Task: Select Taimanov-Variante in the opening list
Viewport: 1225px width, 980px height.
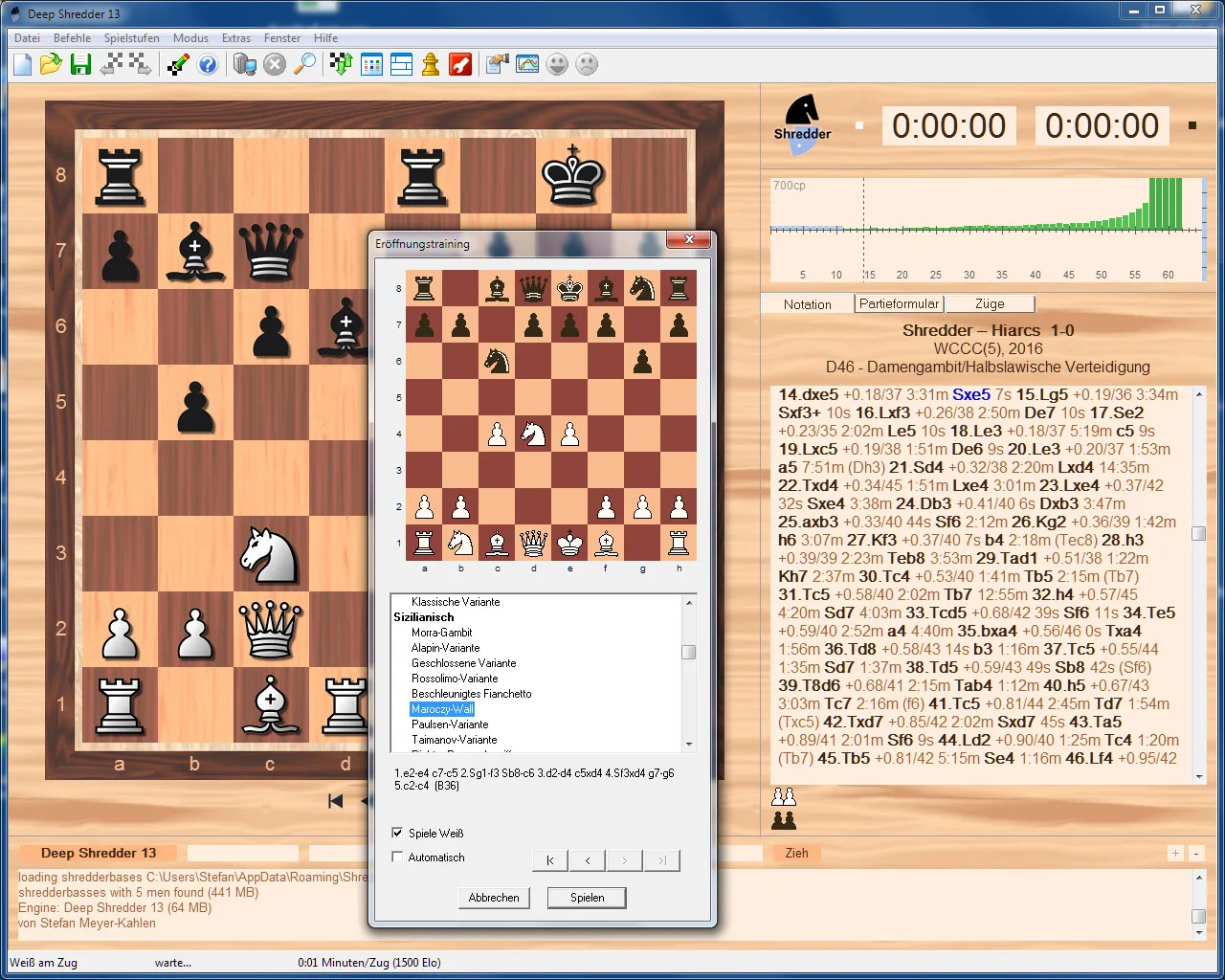Action: click(455, 740)
